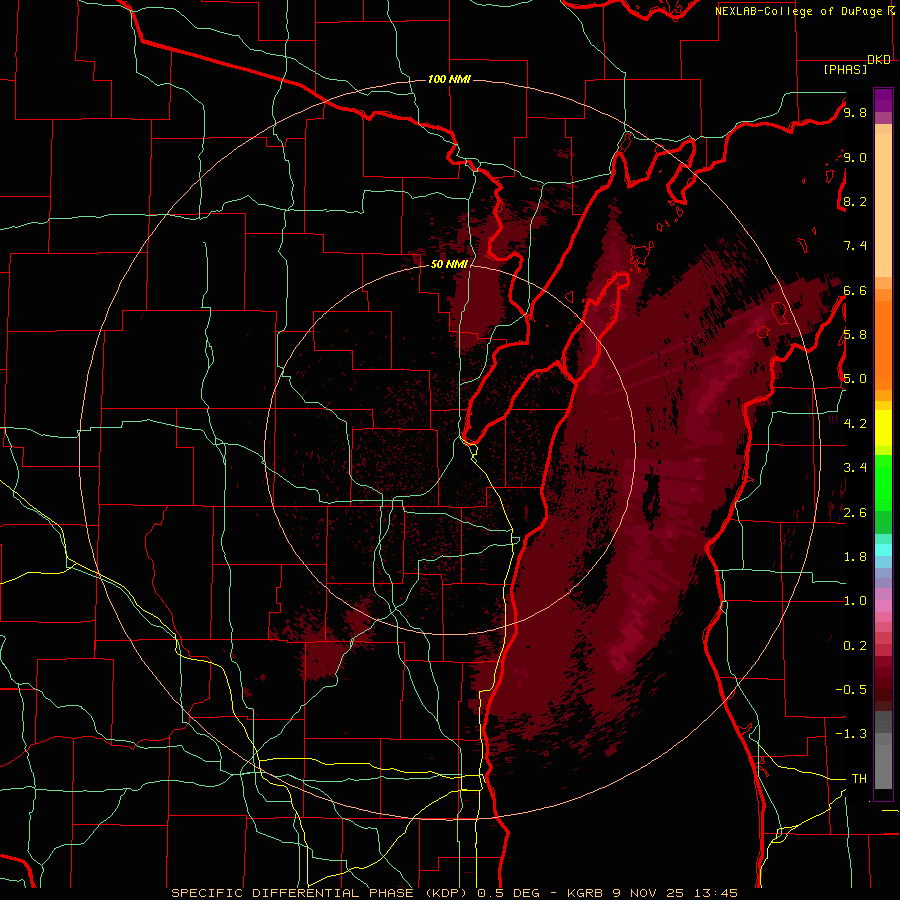900x900 pixels.
Task: Click the 1.8 value on the color scale
Action: click(855, 557)
